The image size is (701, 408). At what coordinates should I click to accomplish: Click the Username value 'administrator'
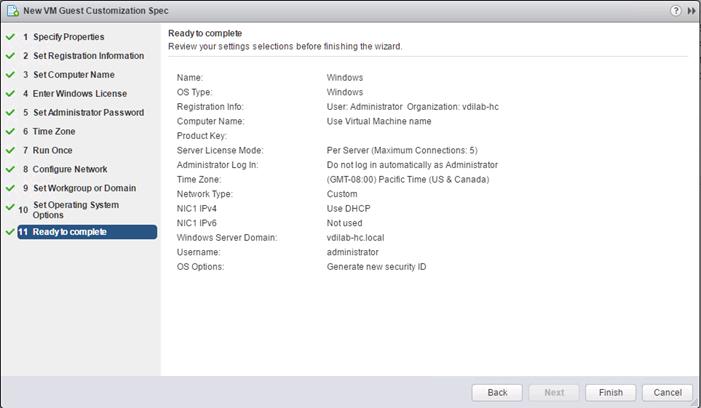(x=352, y=252)
